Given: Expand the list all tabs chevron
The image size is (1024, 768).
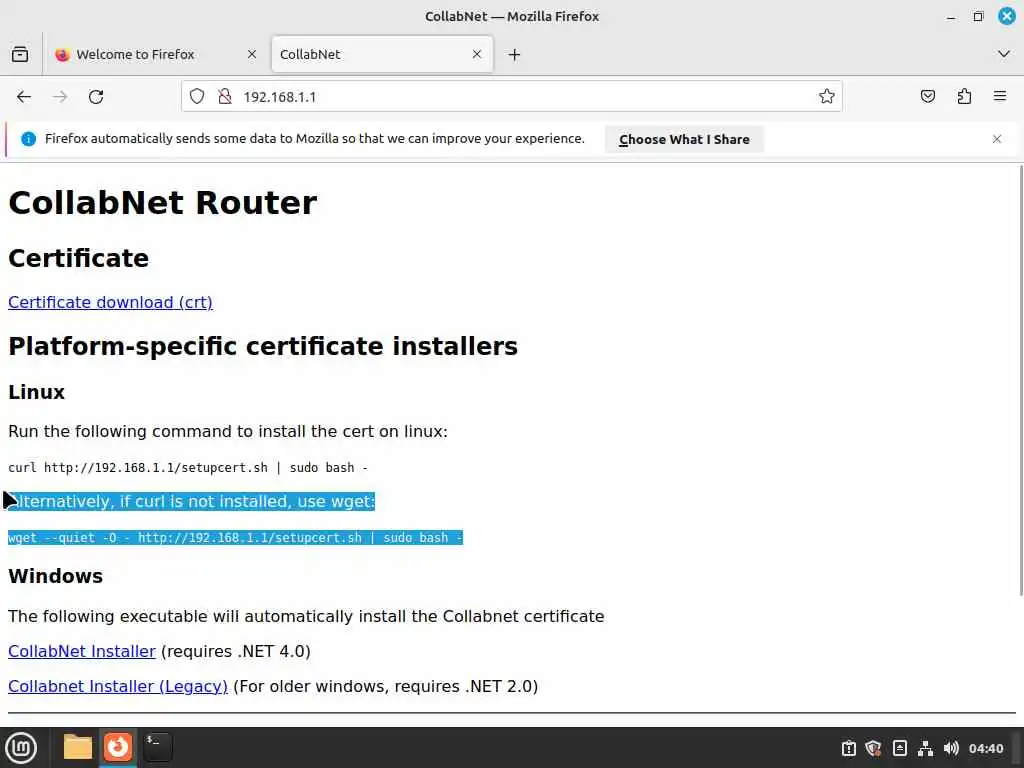Looking at the screenshot, I should coord(1004,54).
